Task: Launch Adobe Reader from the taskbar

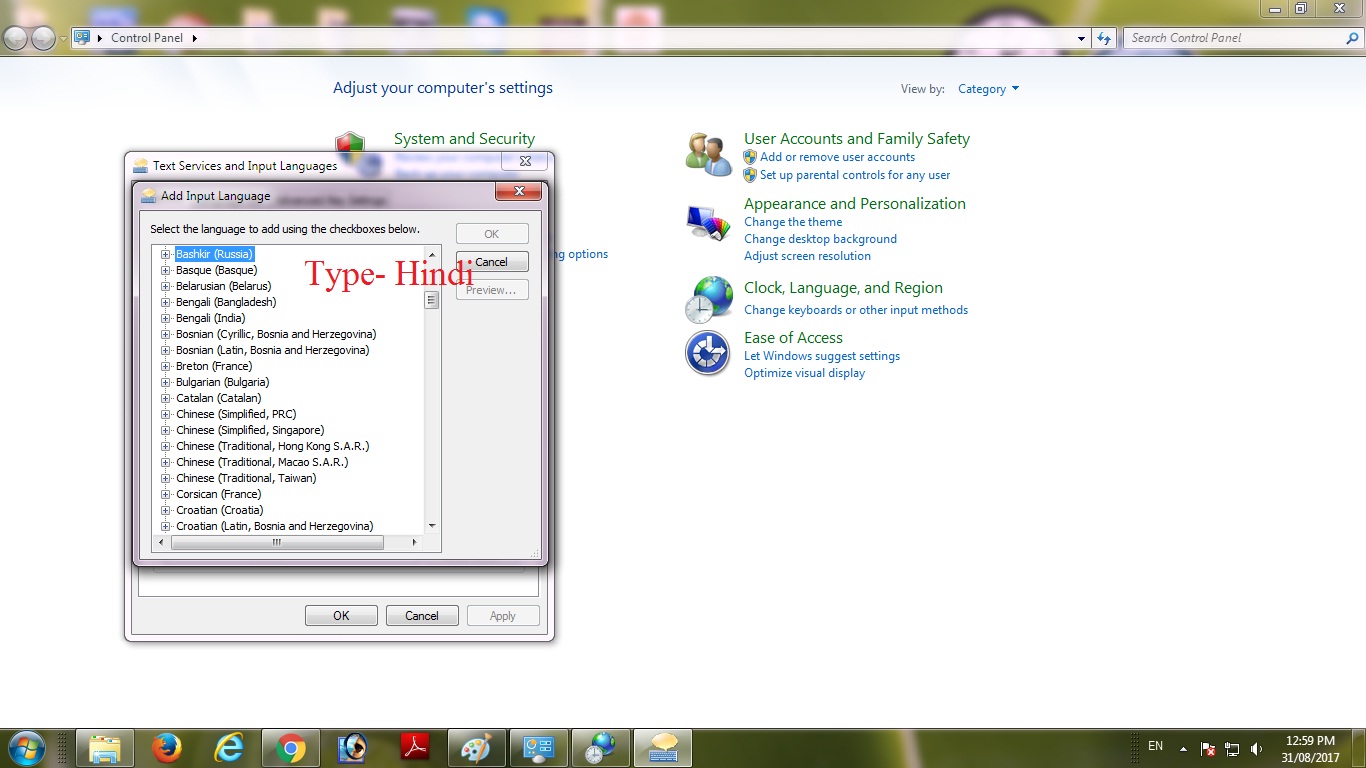Action: point(414,747)
